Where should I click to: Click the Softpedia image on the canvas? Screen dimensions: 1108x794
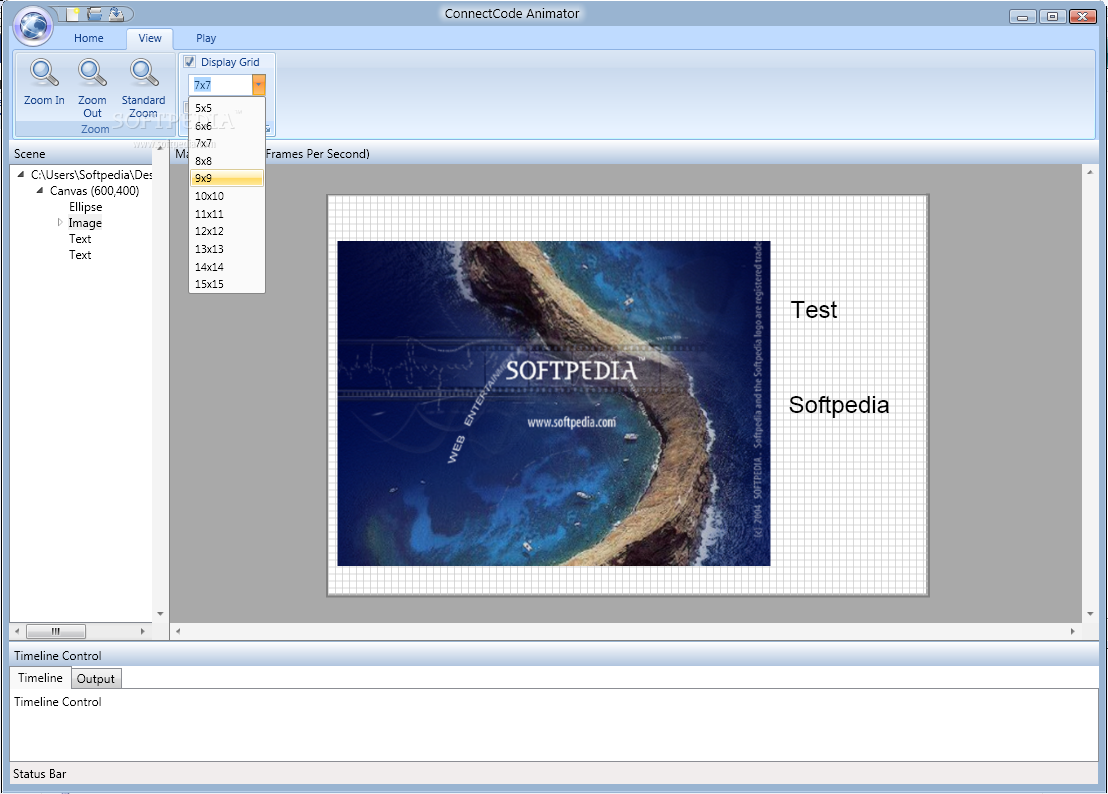553,403
